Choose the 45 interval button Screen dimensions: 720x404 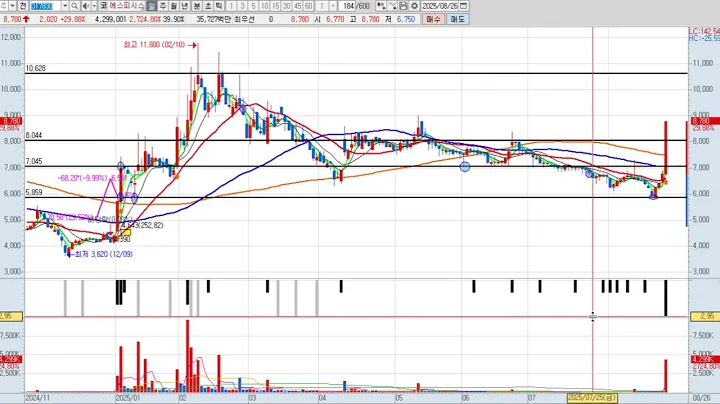click(x=298, y=6)
